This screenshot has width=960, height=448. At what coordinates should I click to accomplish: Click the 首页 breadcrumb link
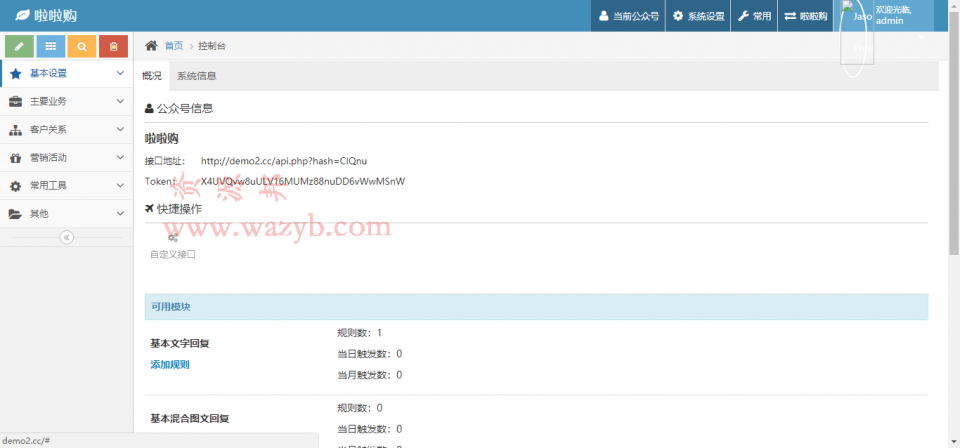pos(174,46)
